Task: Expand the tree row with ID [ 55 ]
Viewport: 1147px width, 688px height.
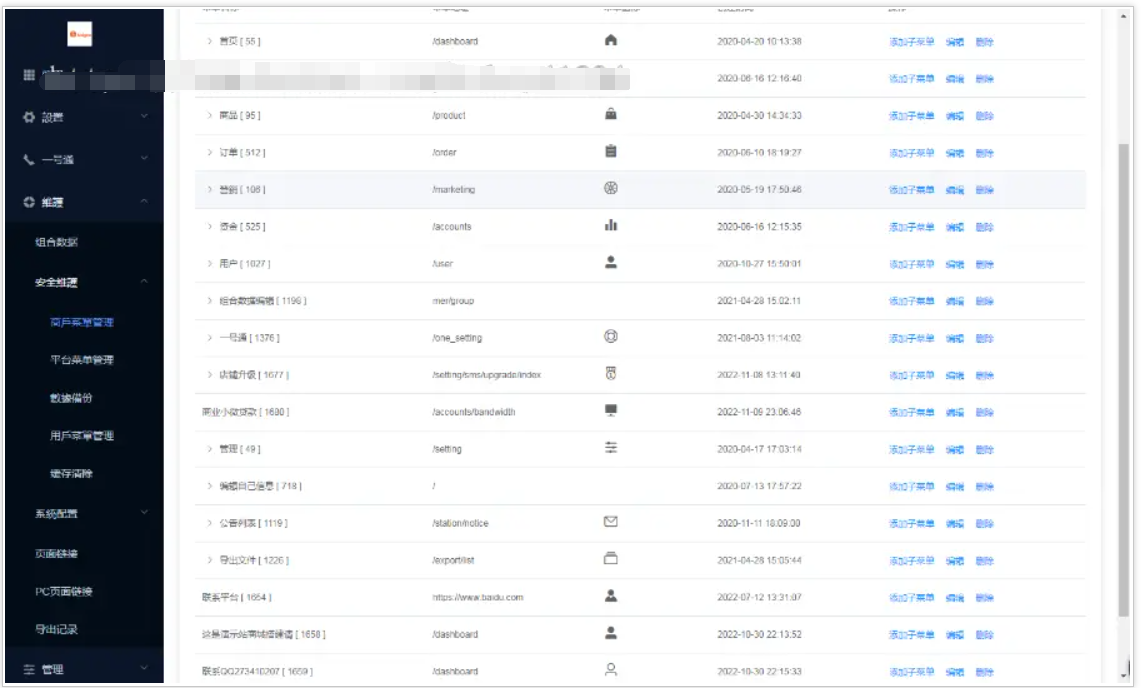Action: [209, 41]
